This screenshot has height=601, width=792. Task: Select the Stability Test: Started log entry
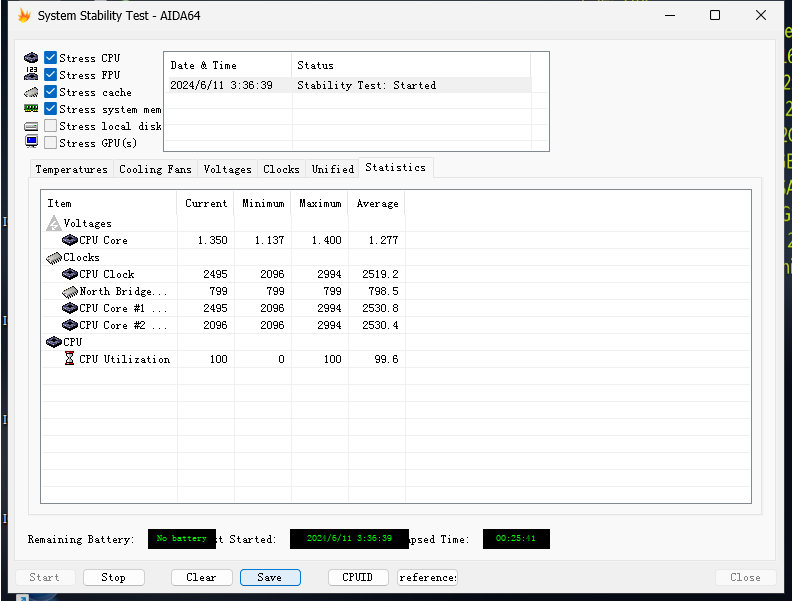367,85
